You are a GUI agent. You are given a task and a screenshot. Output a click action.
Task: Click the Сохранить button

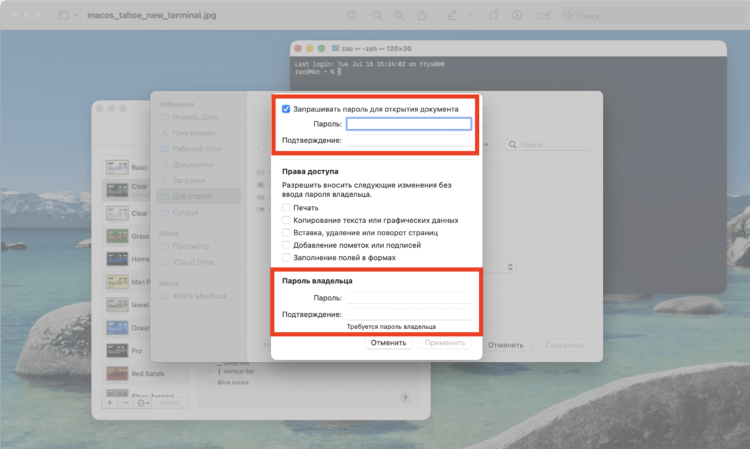pyautogui.click(x=564, y=345)
